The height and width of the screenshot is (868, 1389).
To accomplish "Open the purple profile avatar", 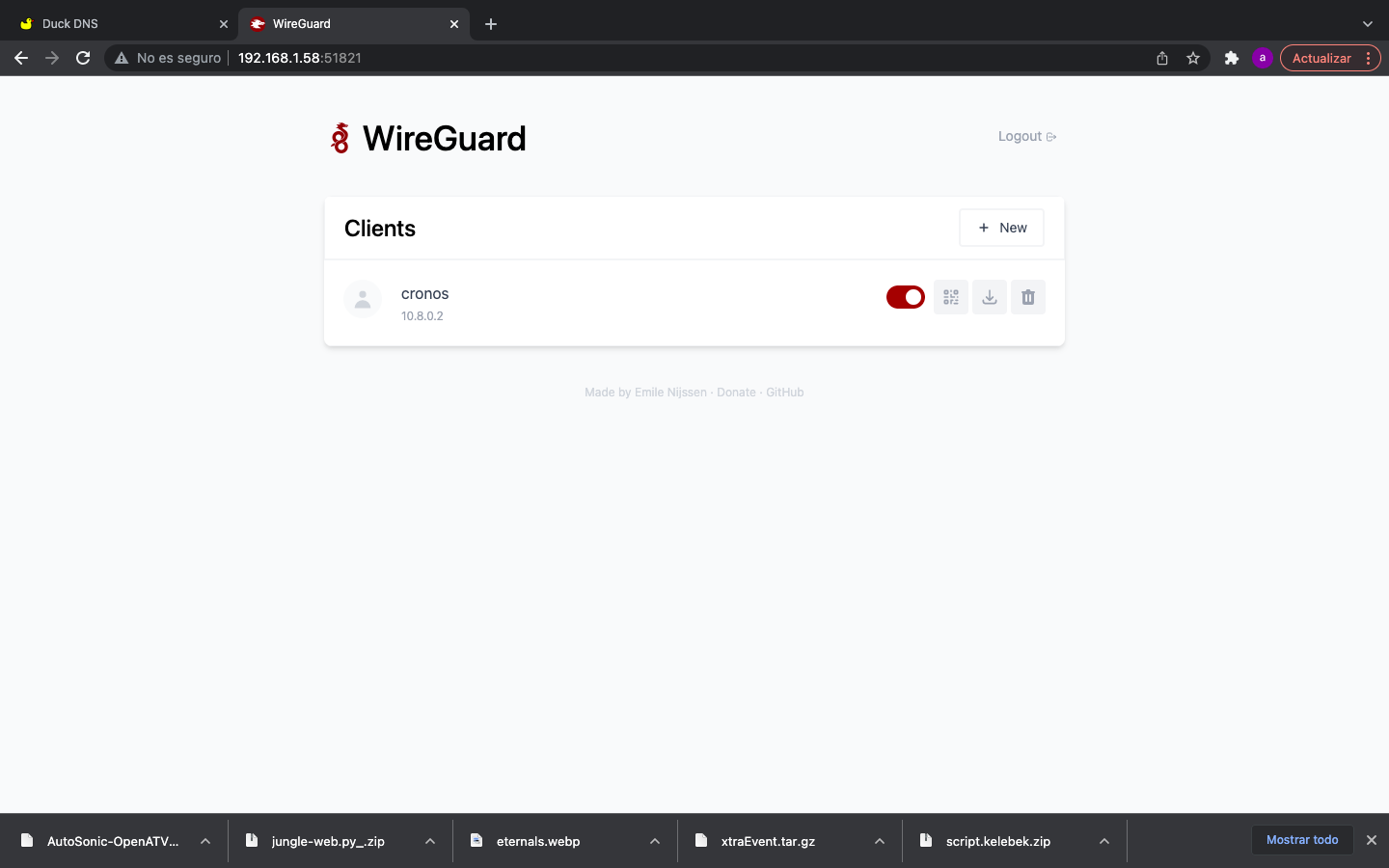I will coord(1263,58).
